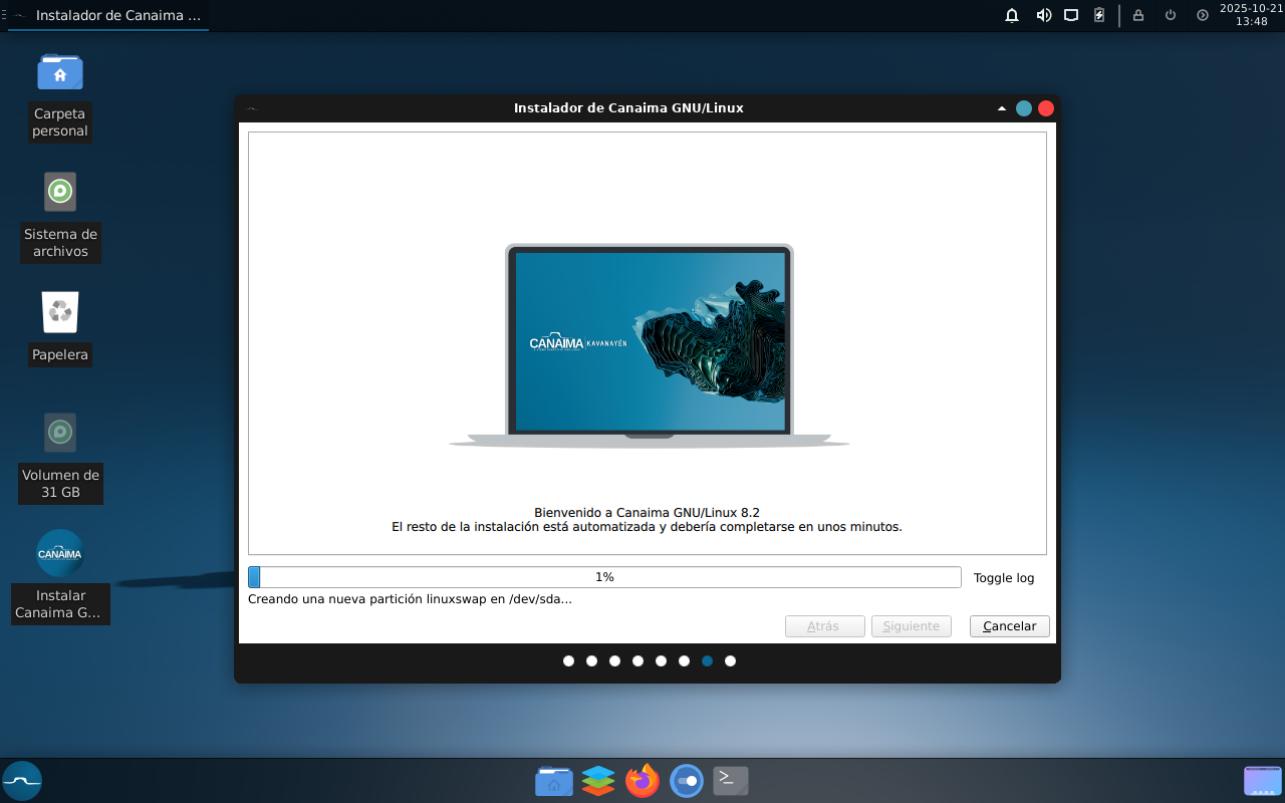Open the Canaima application menu launcher
The width and height of the screenshot is (1285, 803).
click(22, 780)
